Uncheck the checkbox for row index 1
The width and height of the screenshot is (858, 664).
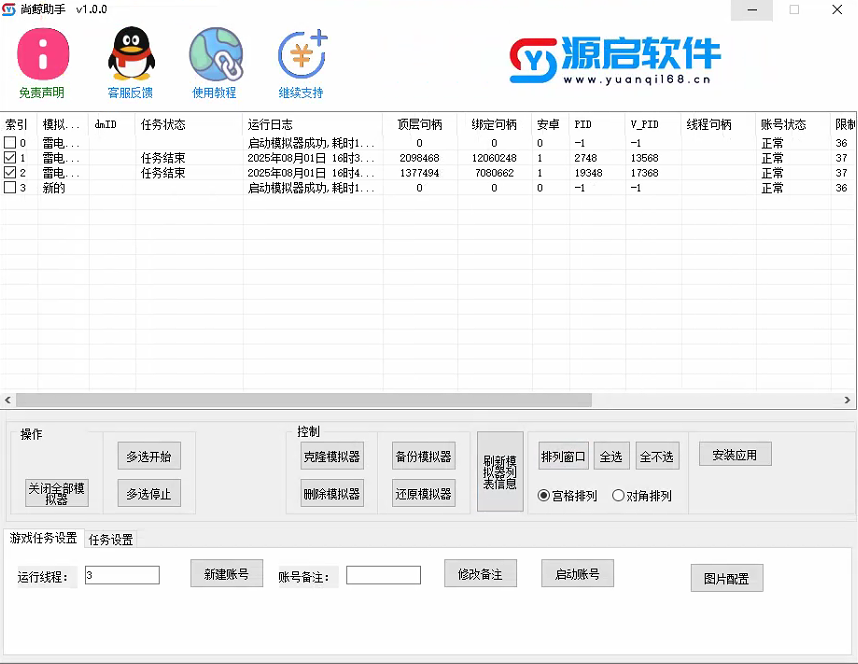click(x=10, y=158)
